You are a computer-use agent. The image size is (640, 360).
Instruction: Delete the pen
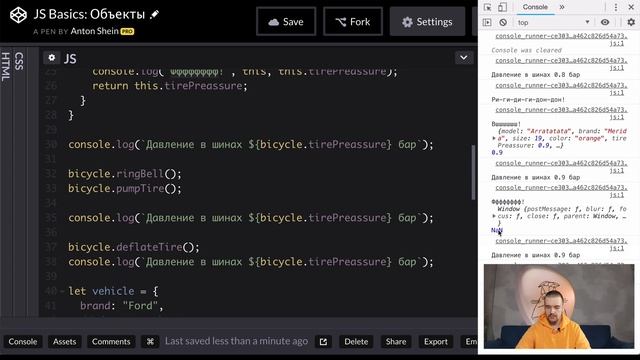coord(356,342)
